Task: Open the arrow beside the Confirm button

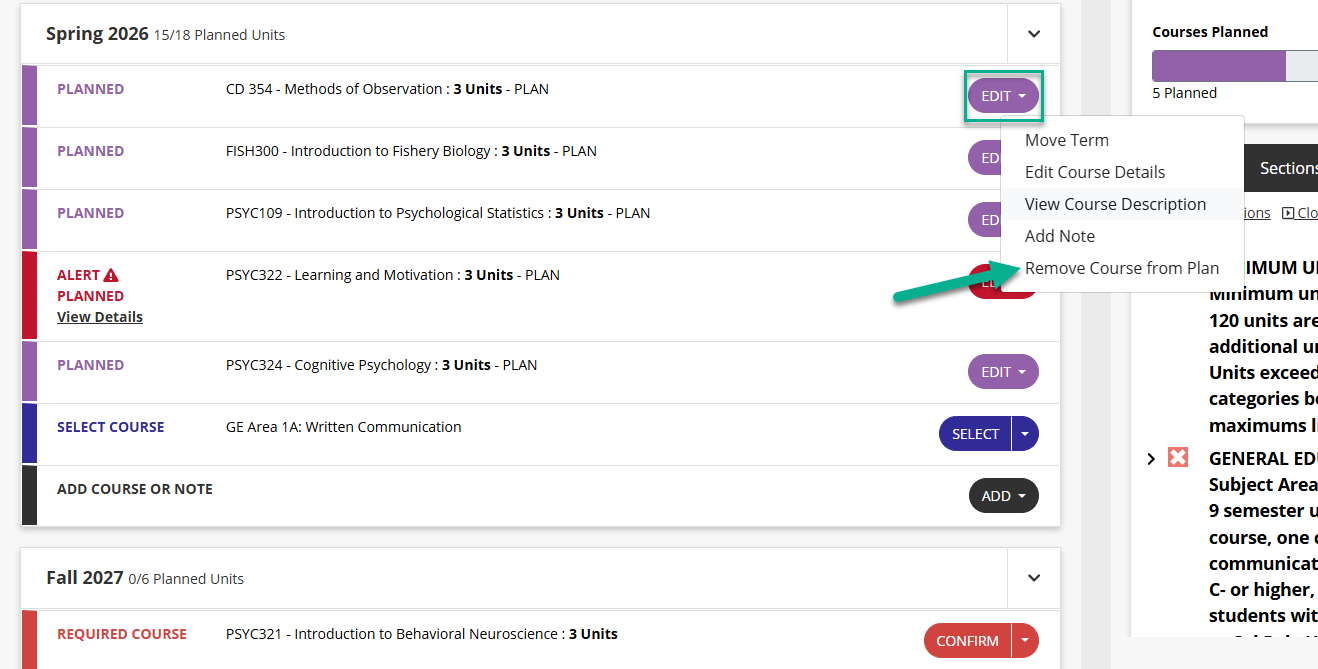Action: 1025,641
